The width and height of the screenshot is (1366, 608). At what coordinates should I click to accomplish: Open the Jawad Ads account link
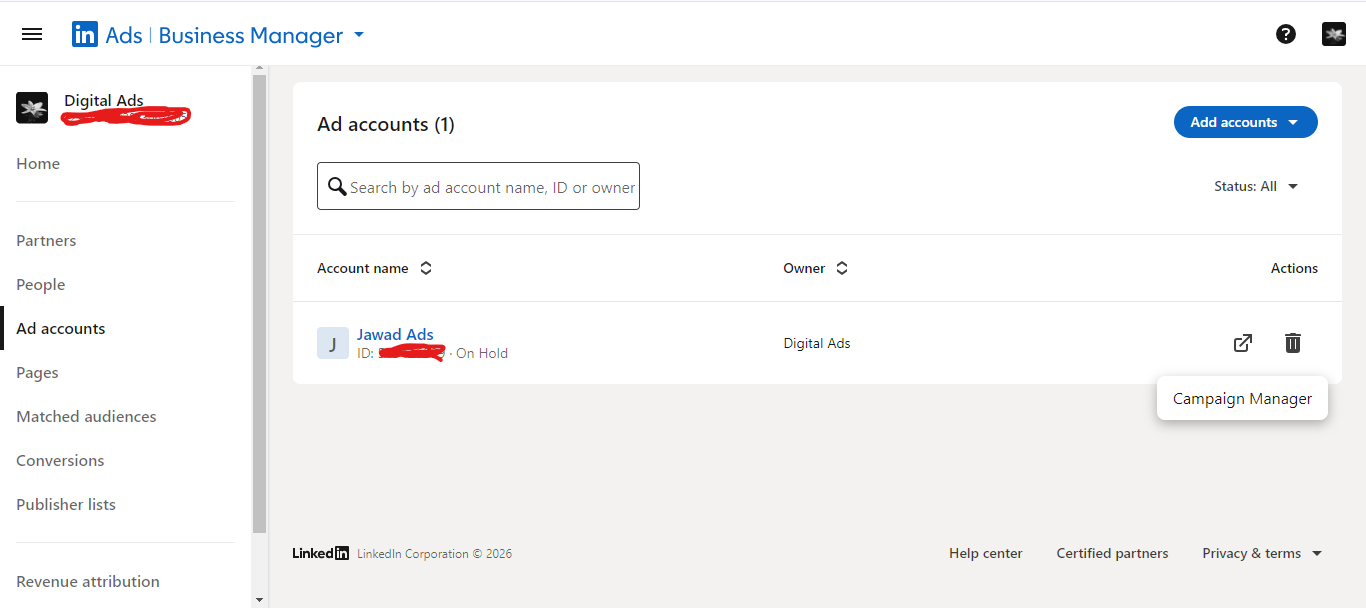tap(395, 334)
